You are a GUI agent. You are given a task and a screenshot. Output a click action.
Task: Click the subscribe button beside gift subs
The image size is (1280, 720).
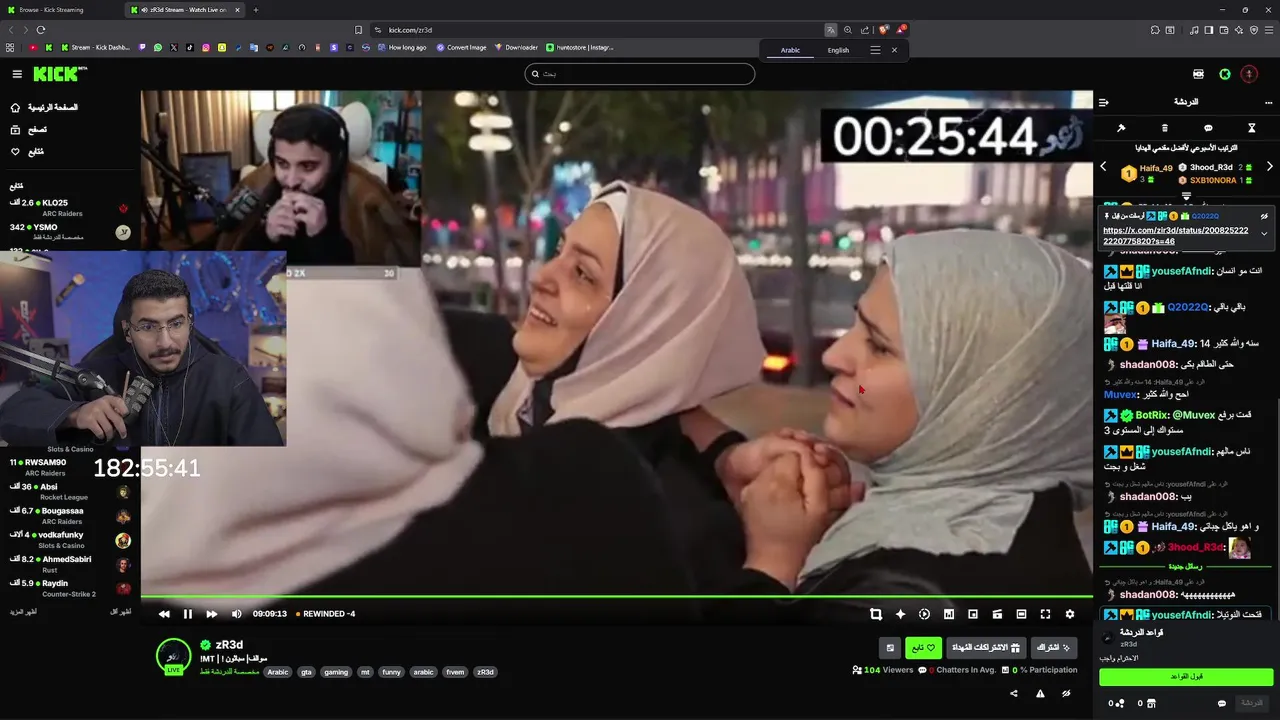click(1054, 648)
